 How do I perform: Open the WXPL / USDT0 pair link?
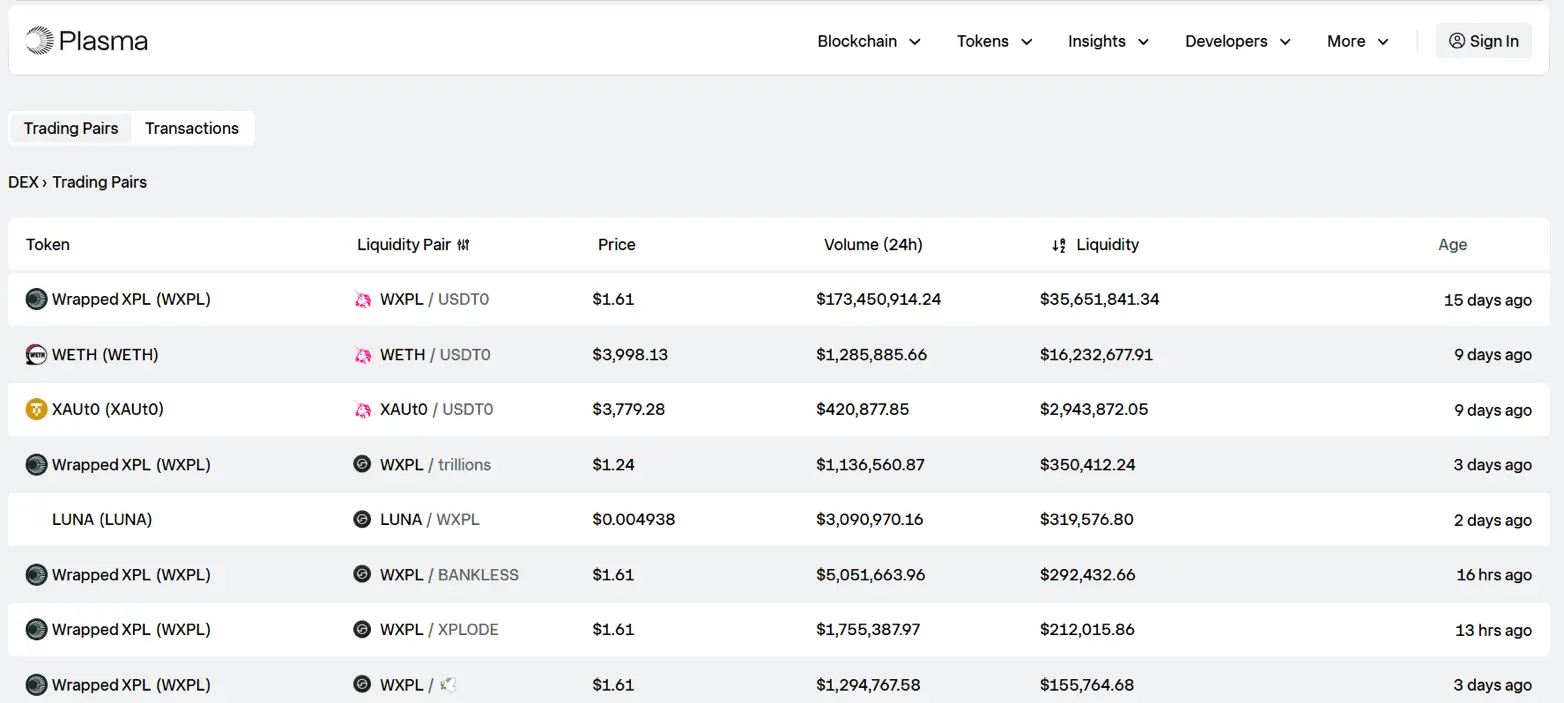434,299
